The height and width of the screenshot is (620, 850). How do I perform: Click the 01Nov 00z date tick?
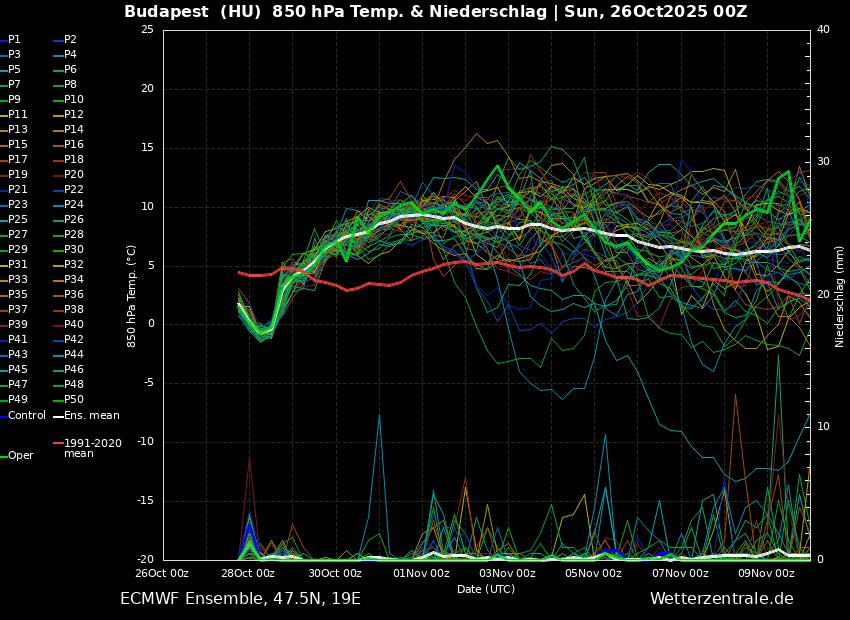[421, 573]
